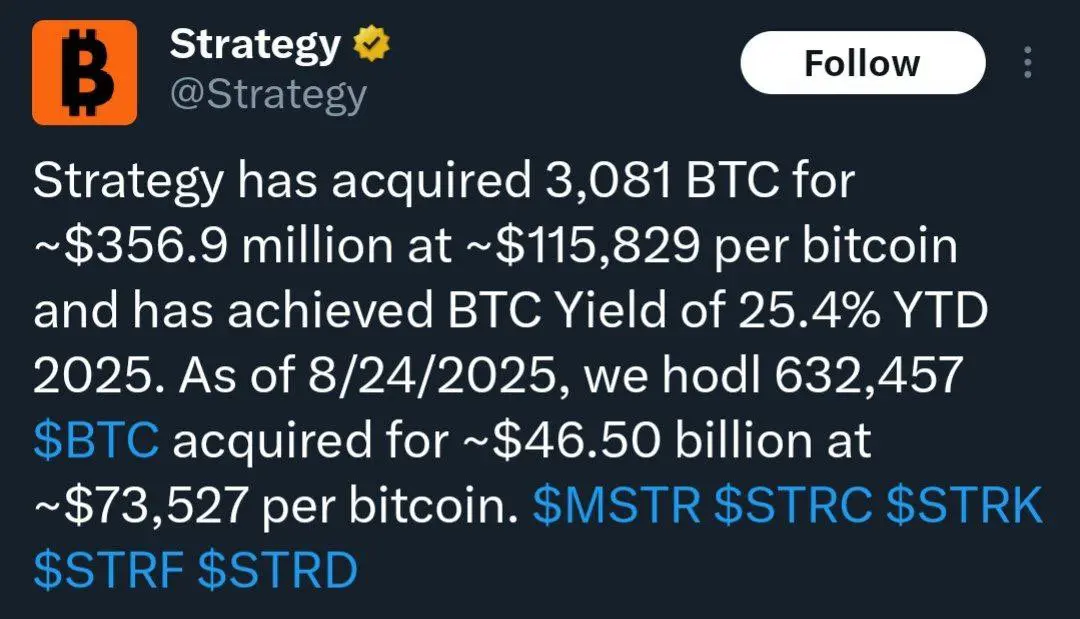Open the $MSTR cashtag link
The image size is (1080, 619).
617,505
